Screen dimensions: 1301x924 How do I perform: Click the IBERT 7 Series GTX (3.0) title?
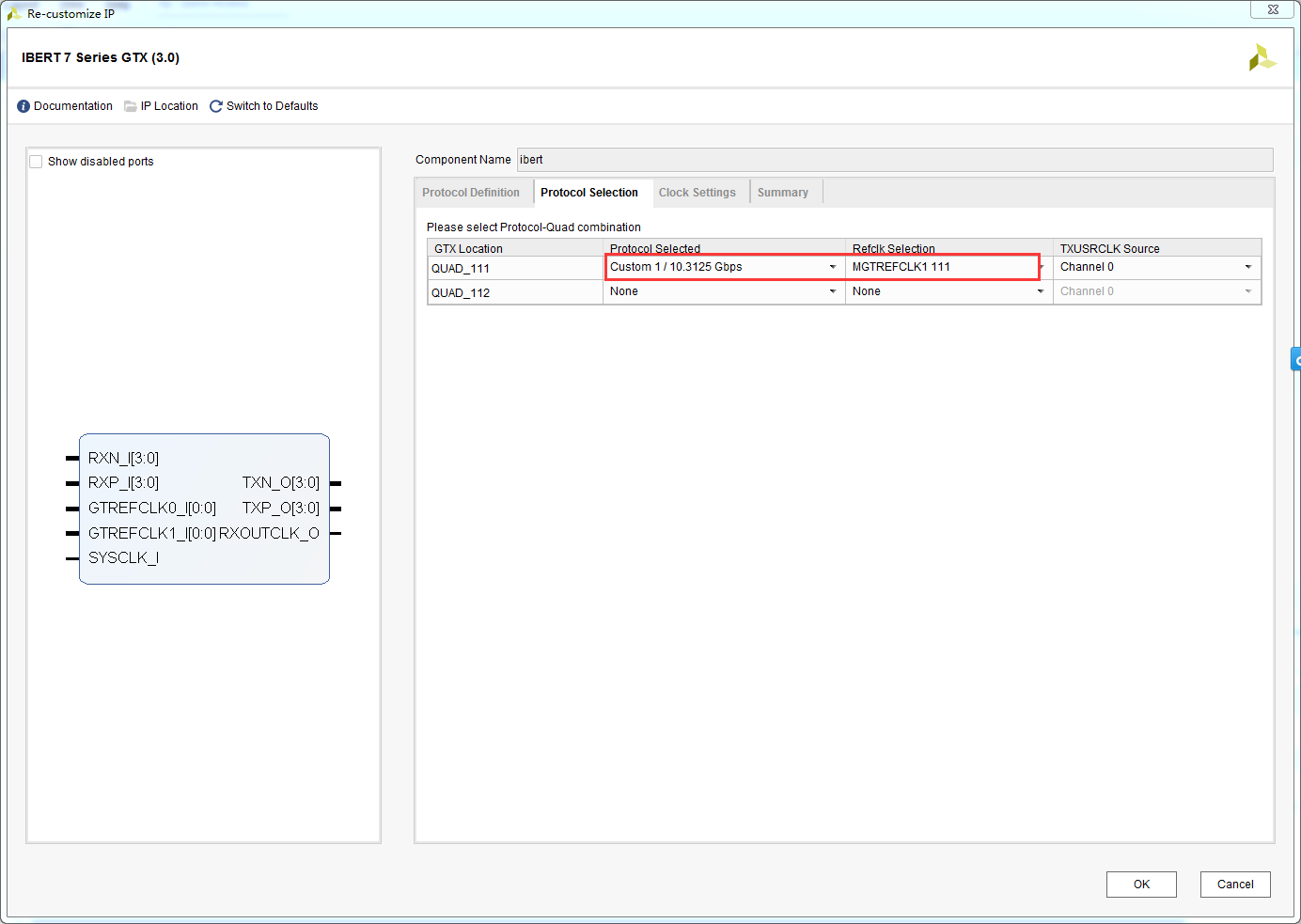click(101, 57)
